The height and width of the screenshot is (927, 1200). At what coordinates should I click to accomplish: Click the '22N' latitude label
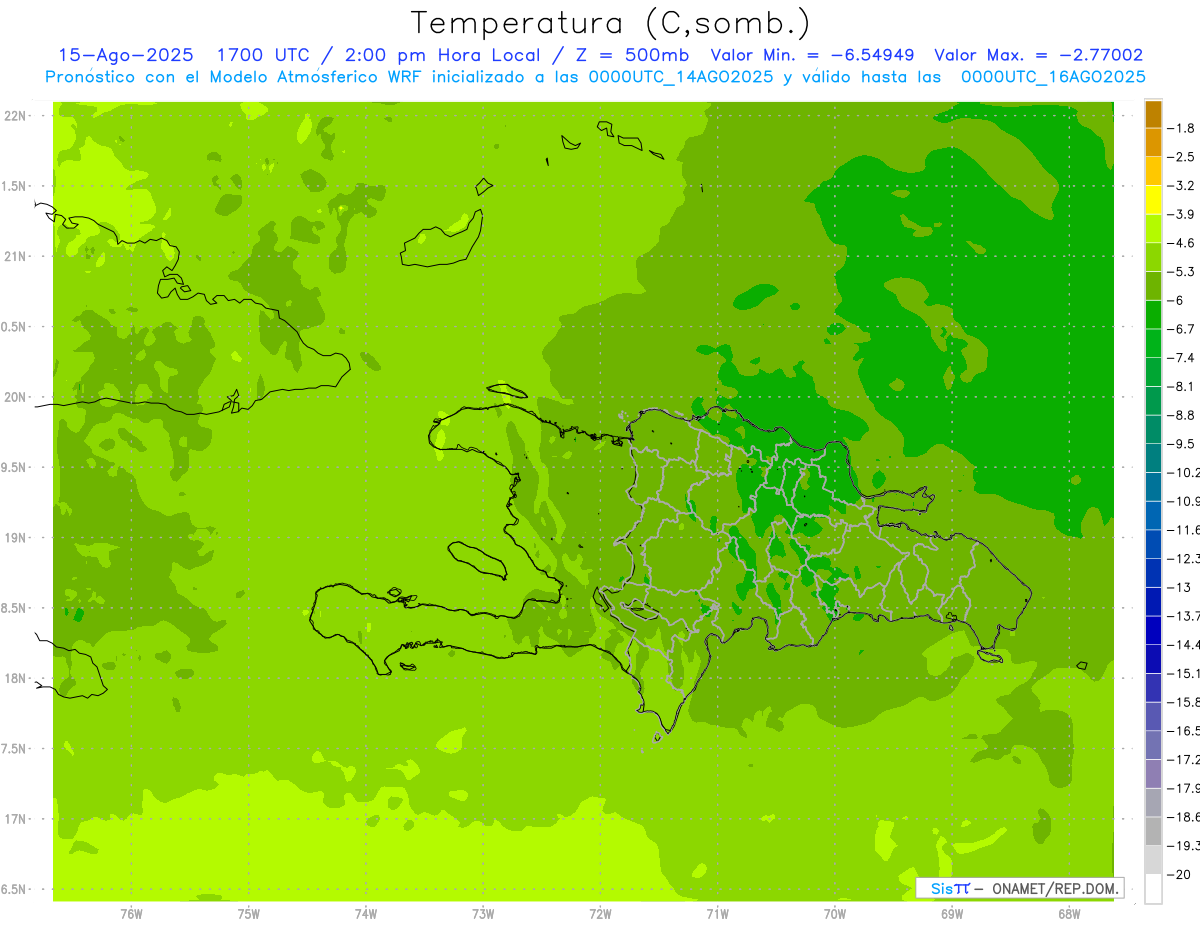point(17,116)
